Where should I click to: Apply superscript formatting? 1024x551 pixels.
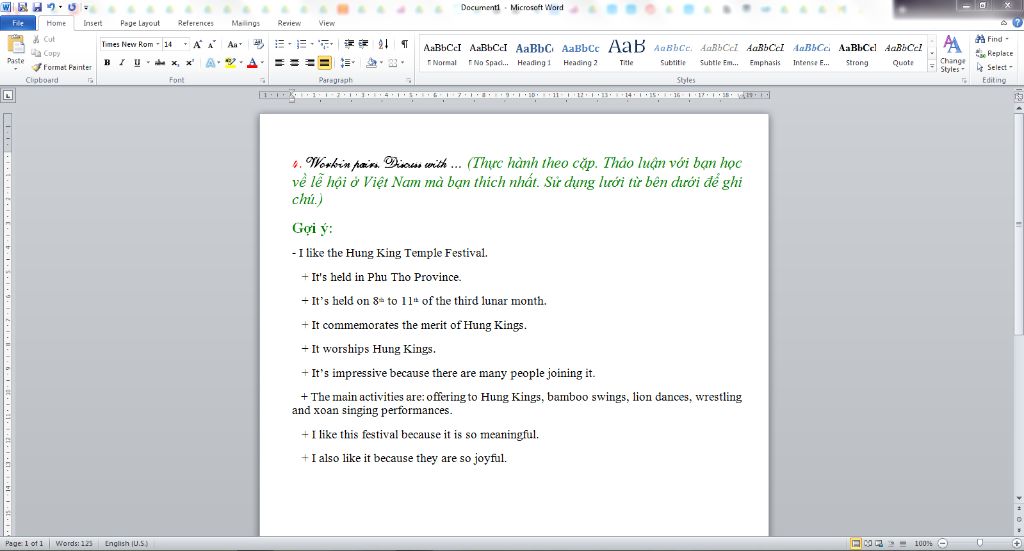tap(189, 63)
